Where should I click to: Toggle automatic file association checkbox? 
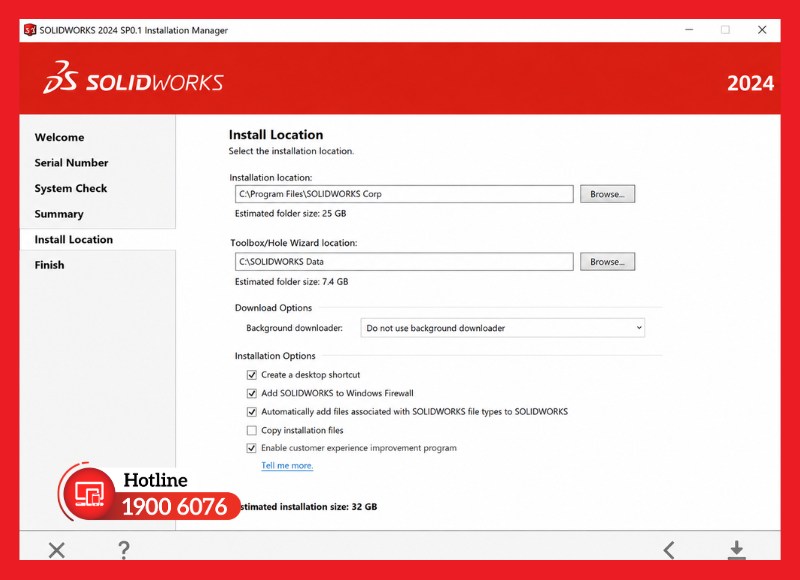pyautogui.click(x=252, y=412)
